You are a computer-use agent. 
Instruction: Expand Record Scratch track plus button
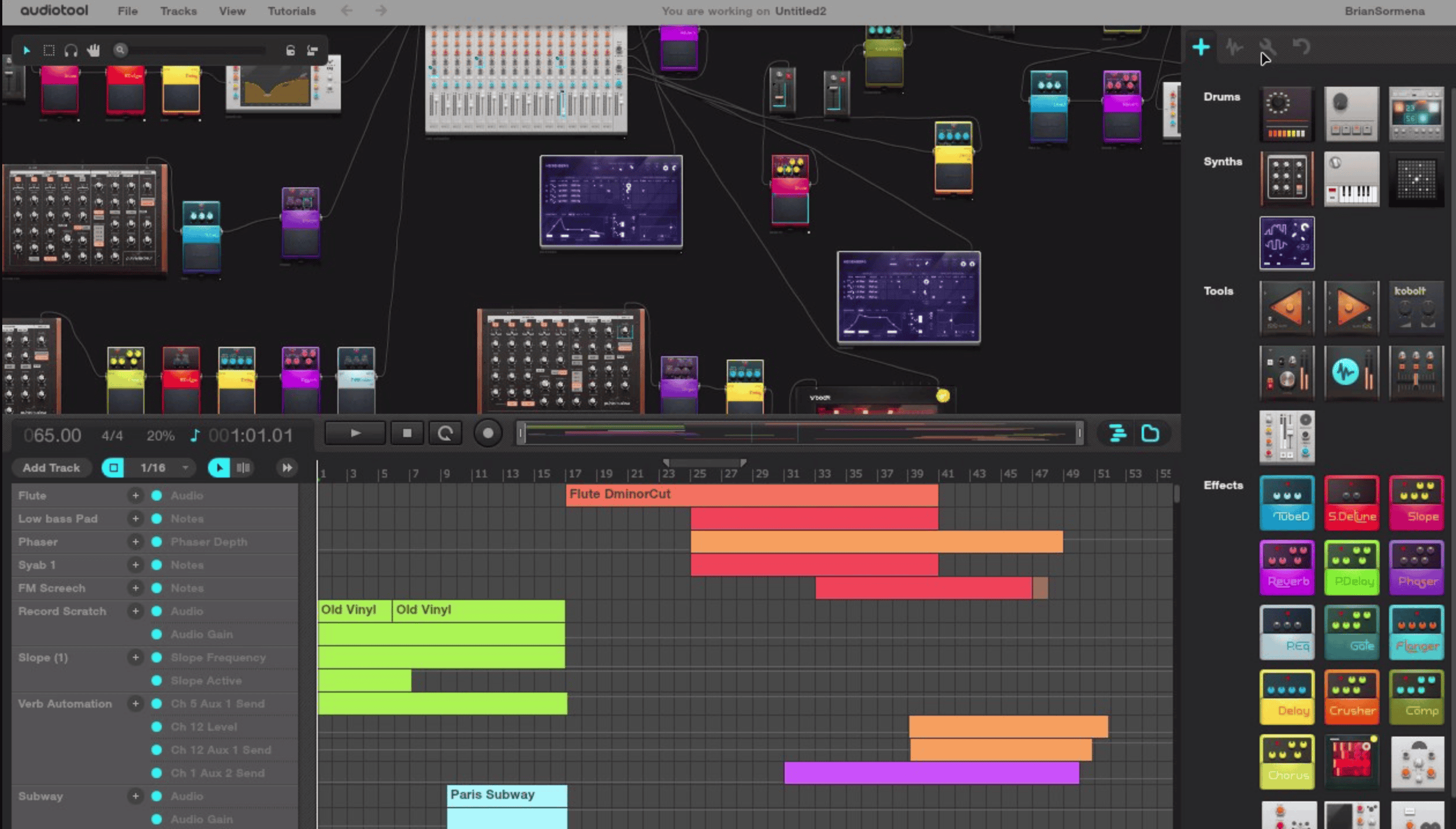135,611
